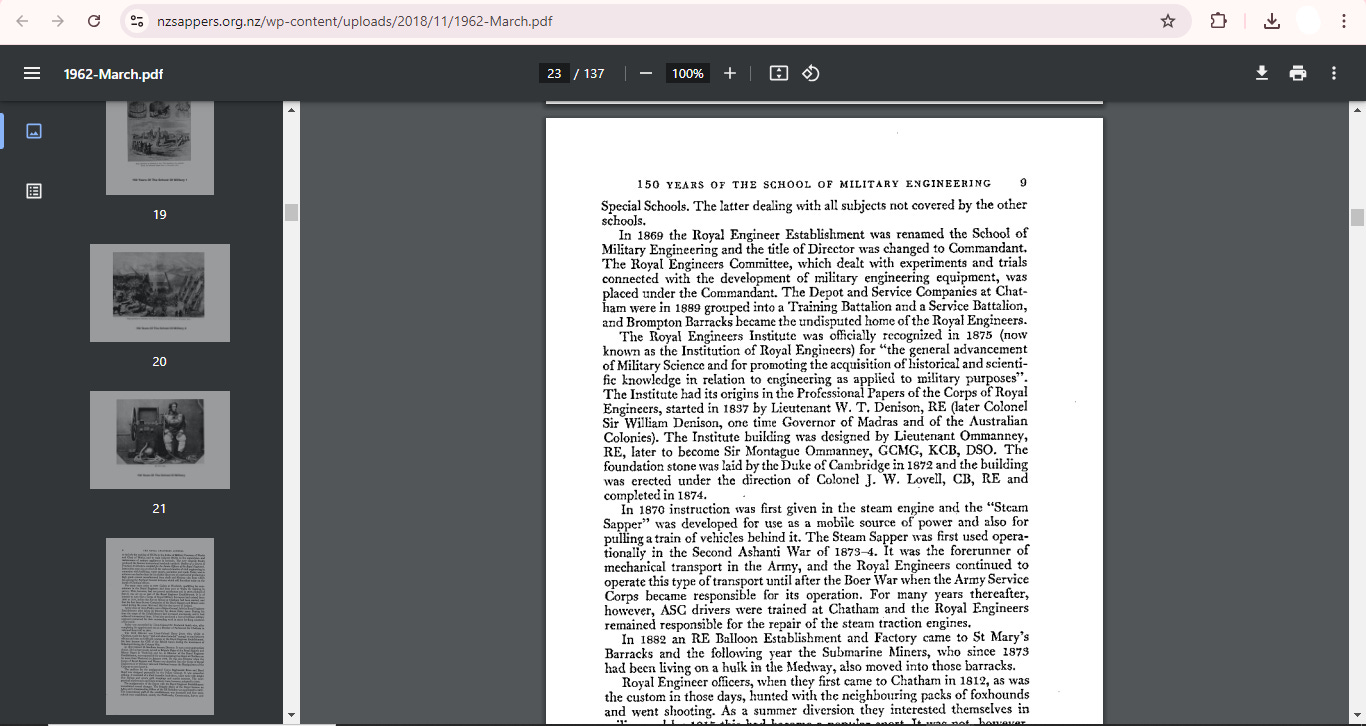The image size is (1366, 726).
Task: Click the address bar URL nzsappers.org.nz
Action: click(354, 21)
